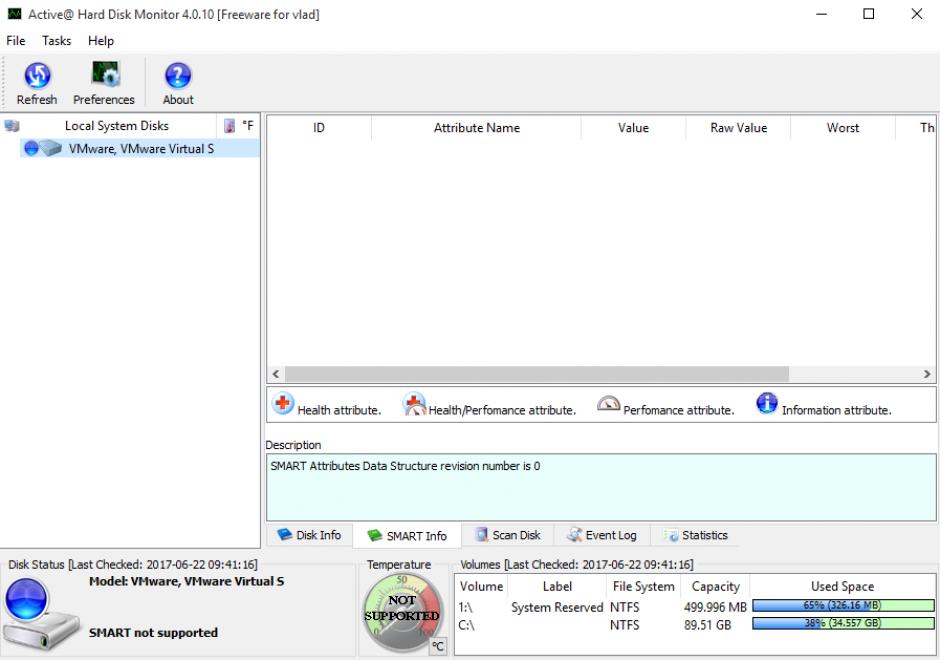Screen dimensions: 940x660
Task: Click the horizontal scrollbar thumb in attribute table
Action: (537, 374)
